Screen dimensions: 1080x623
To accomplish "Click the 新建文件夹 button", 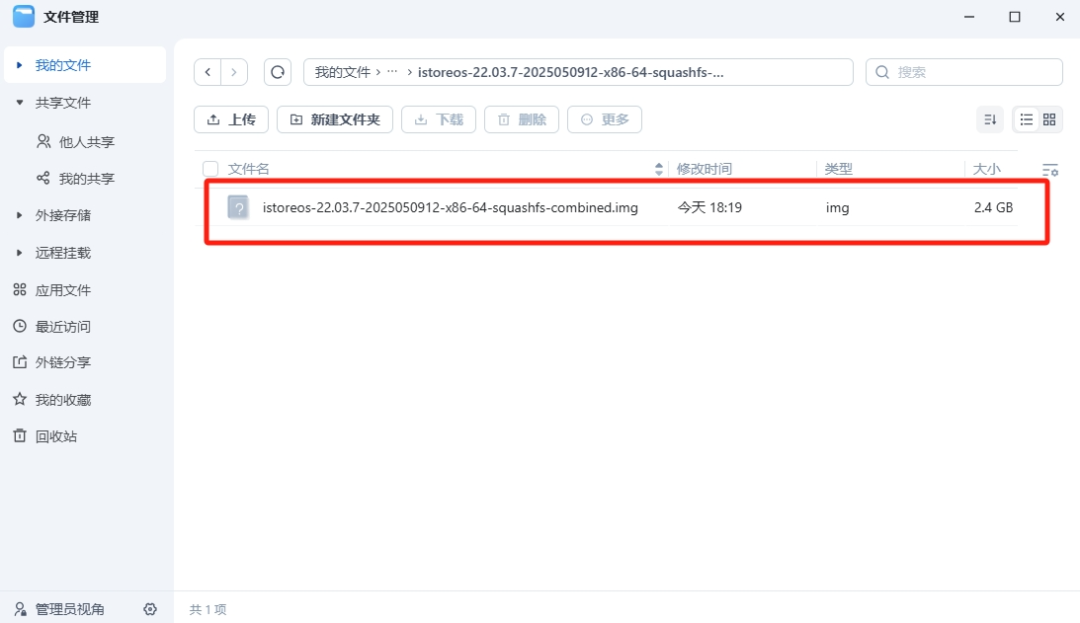I will tap(335, 120).
